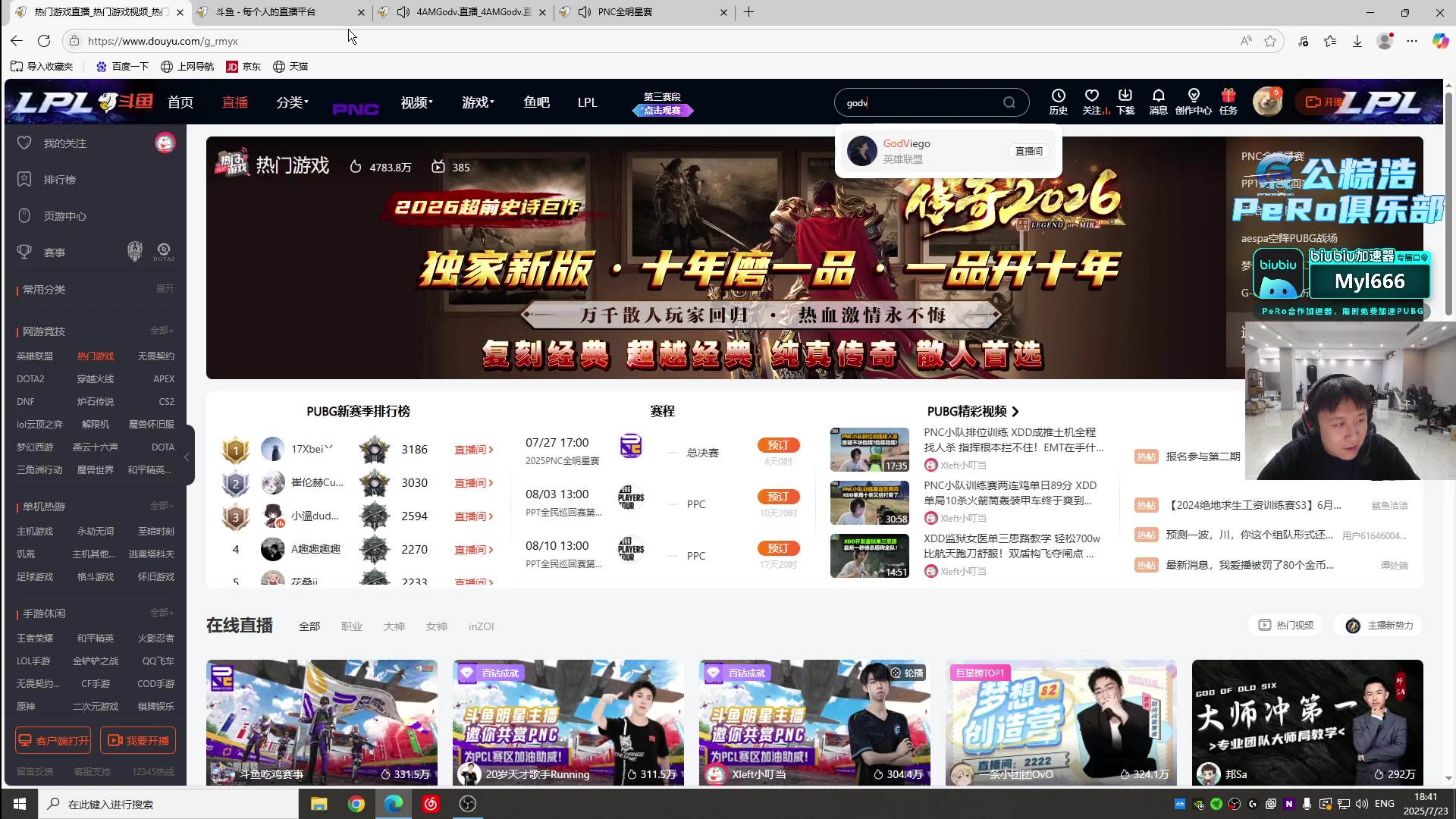Open browser downloads icon
Viewport: 1456px width, 819px height.
(x=1357, y=41)
